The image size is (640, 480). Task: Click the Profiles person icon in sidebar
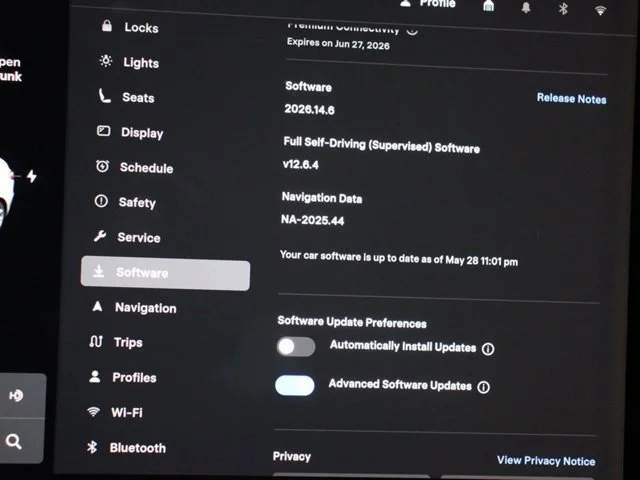coord(95,376)
